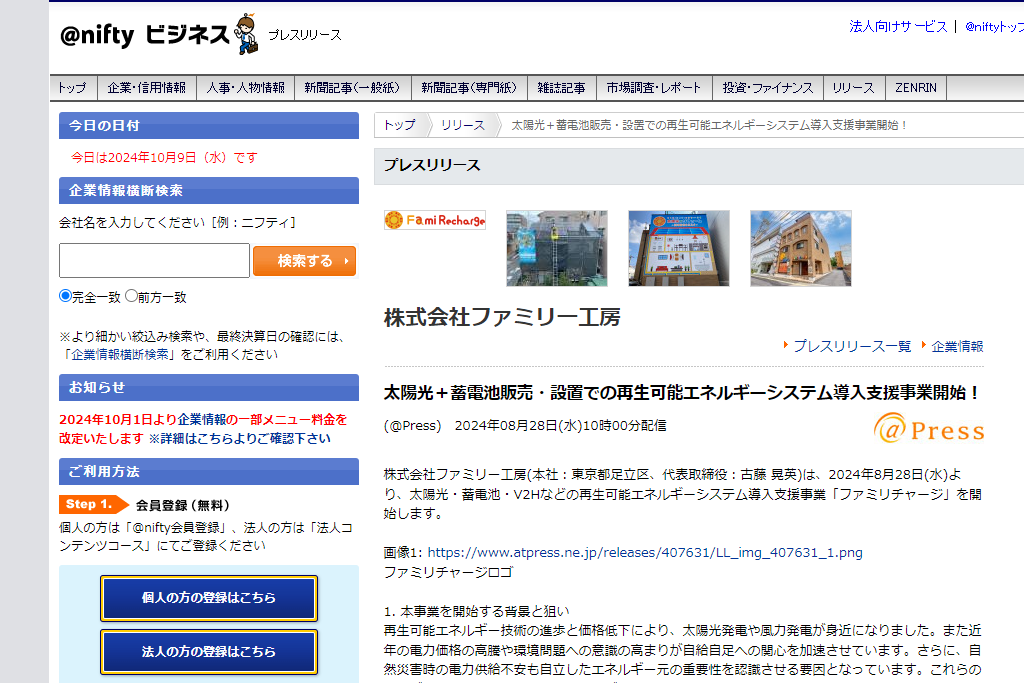This screenshot has height=683, width=1024.
Task: Open the ZENRIN tab
Action: (x=916, y=88)
